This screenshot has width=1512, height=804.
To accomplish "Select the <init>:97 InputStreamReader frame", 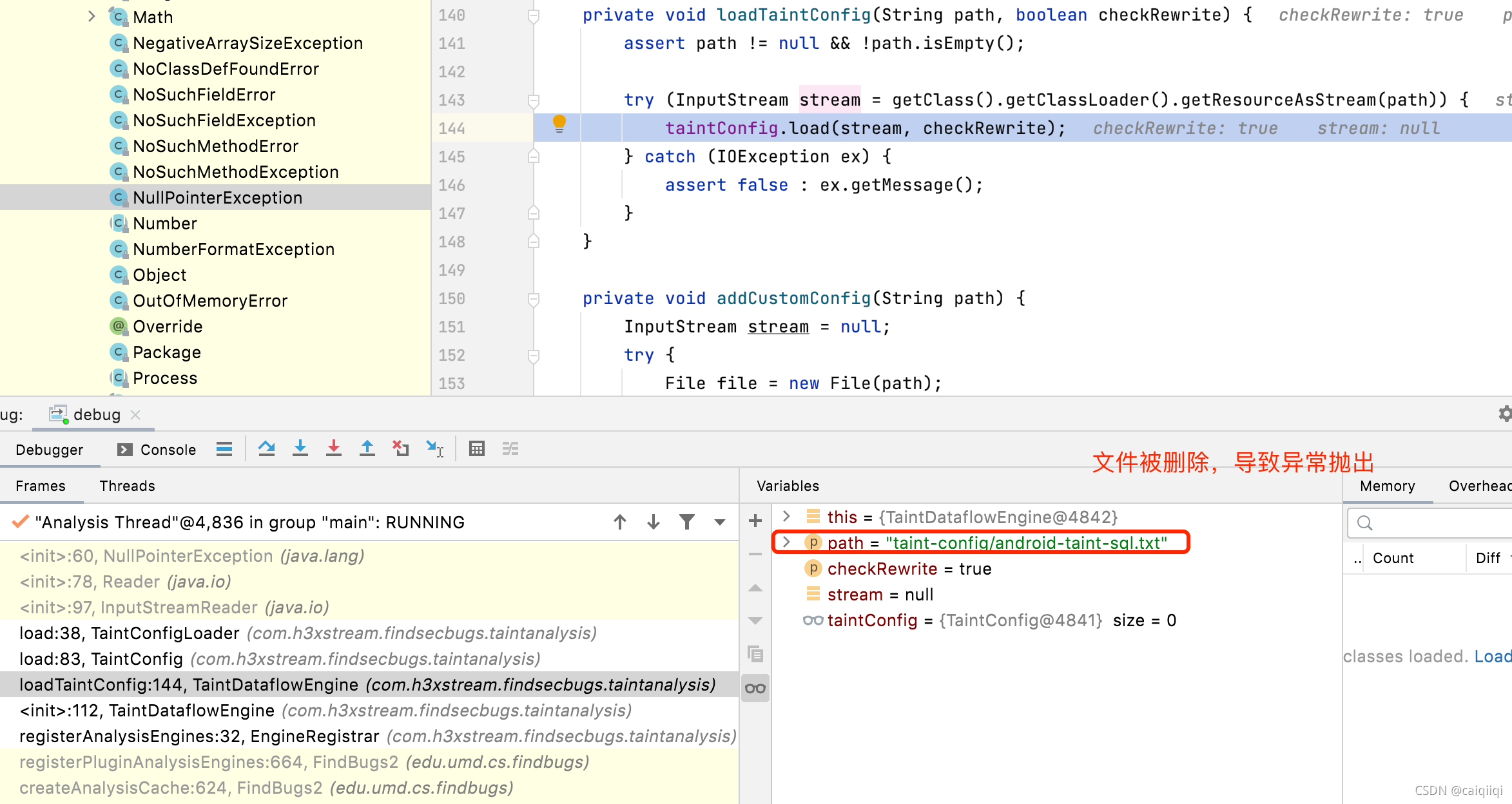I will click(369, 607).
